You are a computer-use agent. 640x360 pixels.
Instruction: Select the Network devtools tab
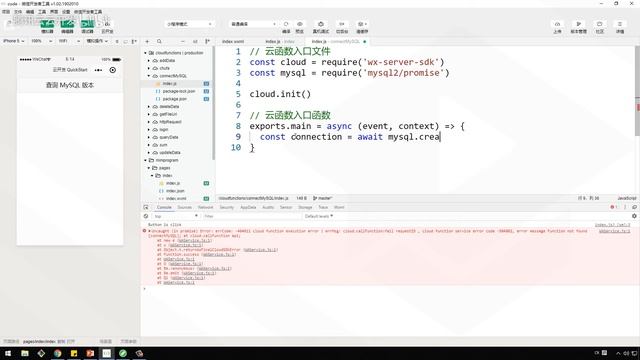(x=205, y=207)
